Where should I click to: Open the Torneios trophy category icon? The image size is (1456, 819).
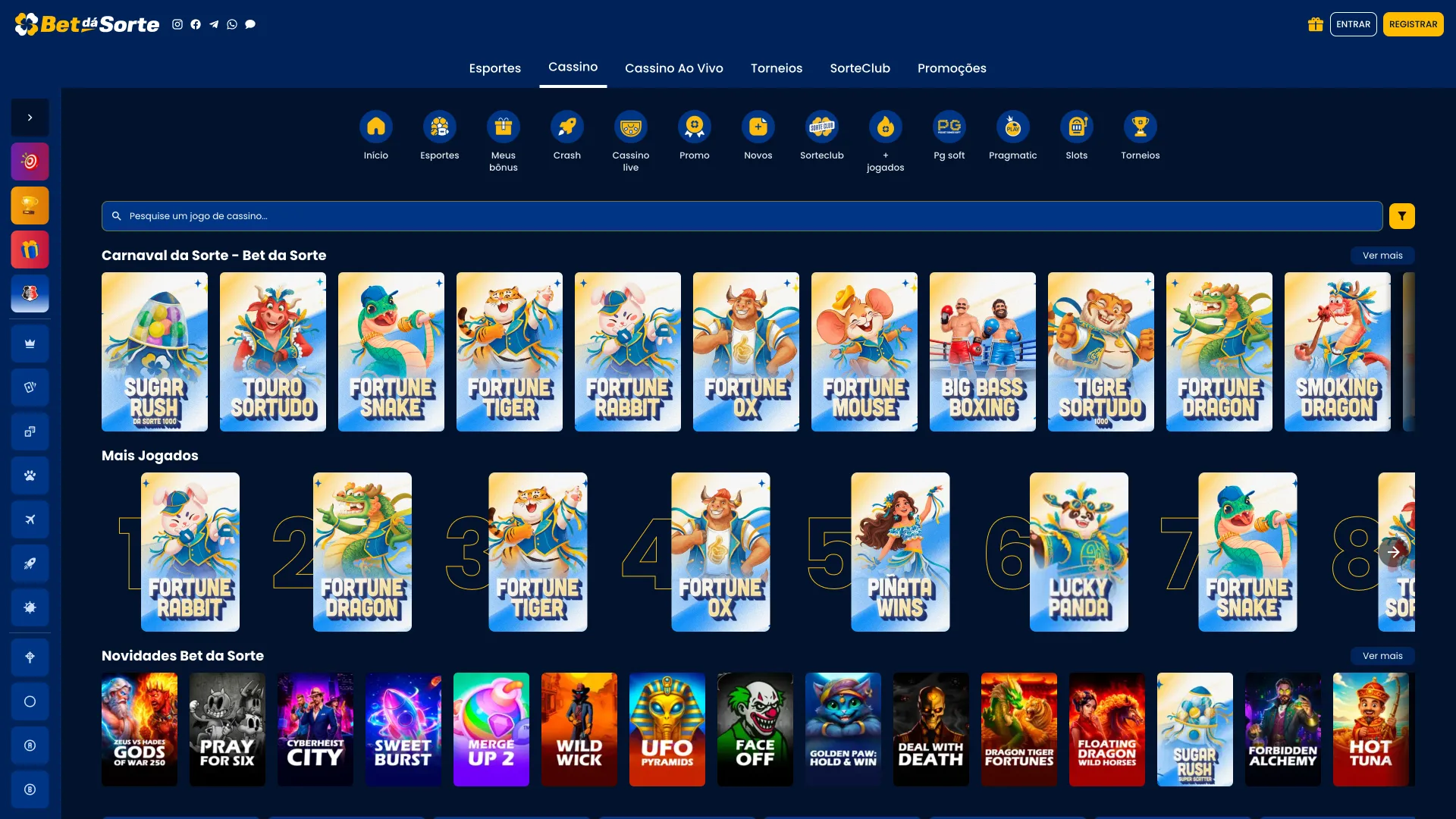pyautogui.click(x=1141, y=127)
